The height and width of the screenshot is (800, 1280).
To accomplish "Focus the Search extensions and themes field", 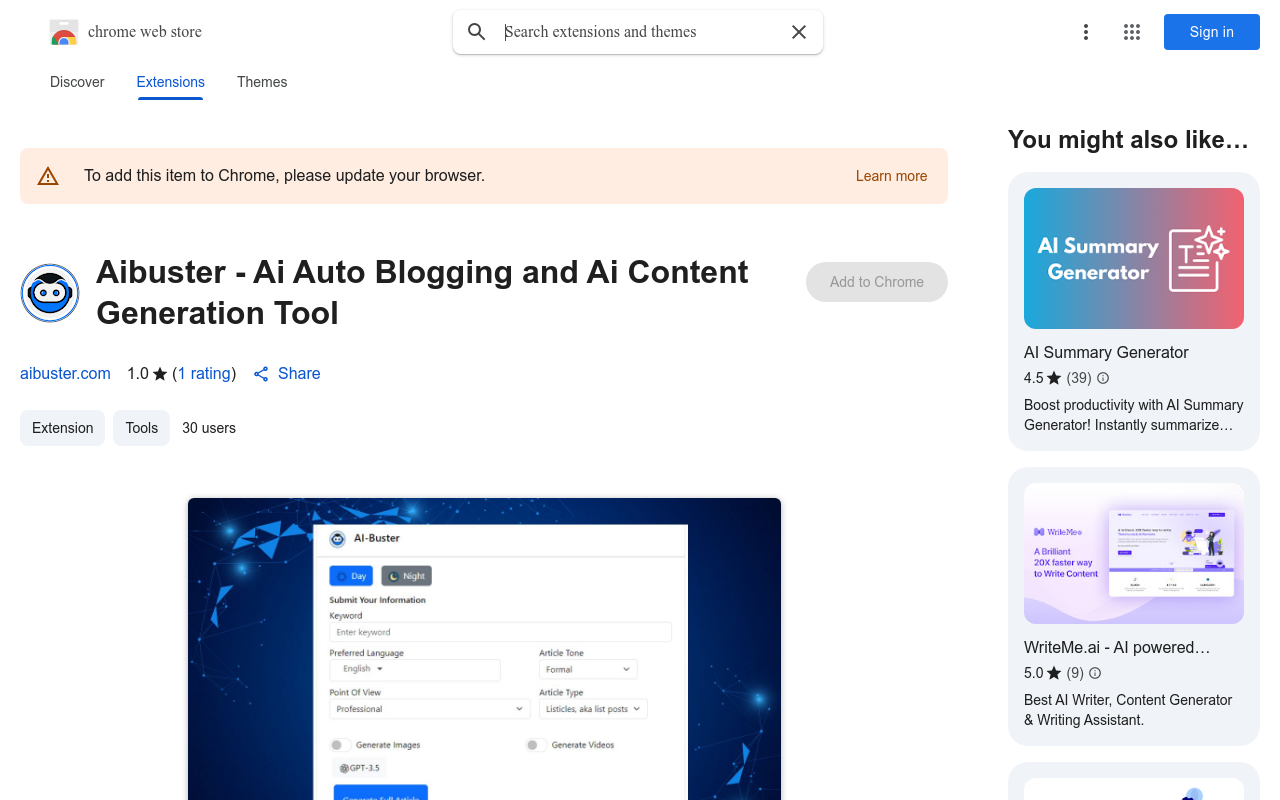I will click(x=638, y=32).
